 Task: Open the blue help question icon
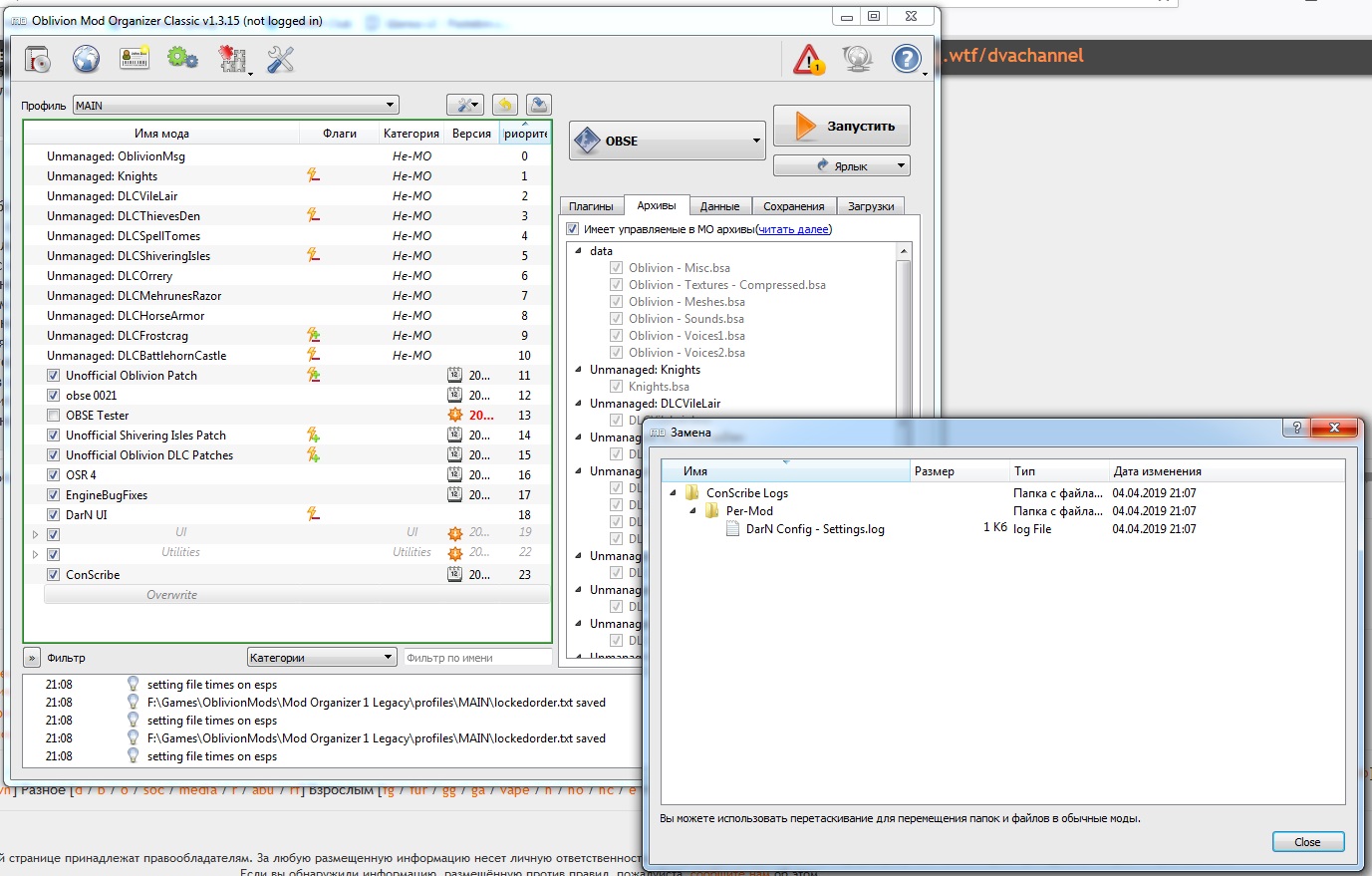(907, 60)
